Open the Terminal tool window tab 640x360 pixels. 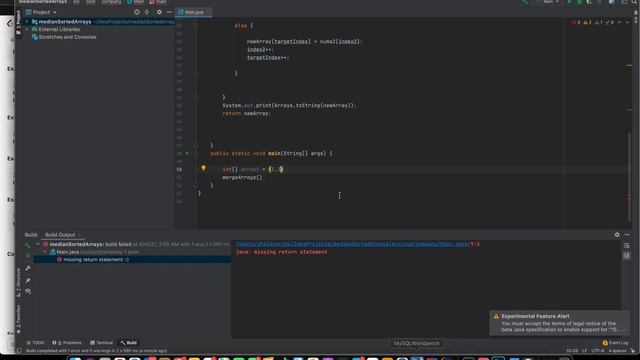click(101, 342)
